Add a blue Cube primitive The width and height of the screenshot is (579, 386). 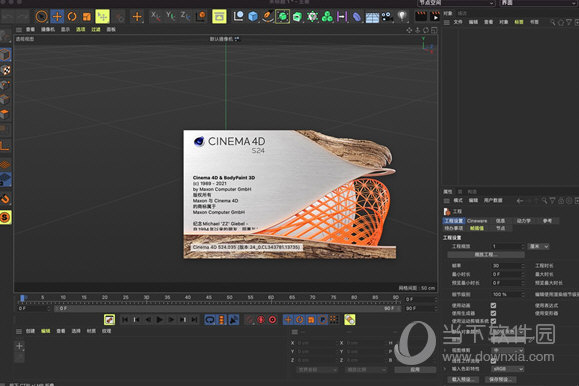tap(253, 17)
